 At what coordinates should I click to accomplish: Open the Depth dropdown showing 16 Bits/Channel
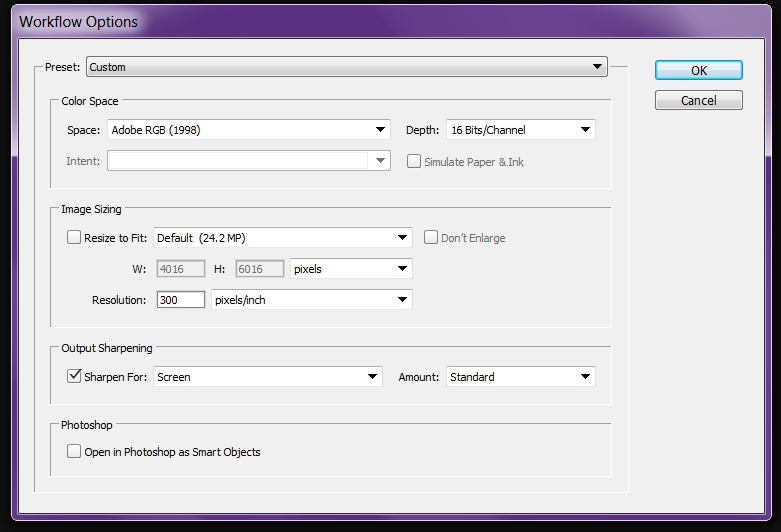[520, 130]
